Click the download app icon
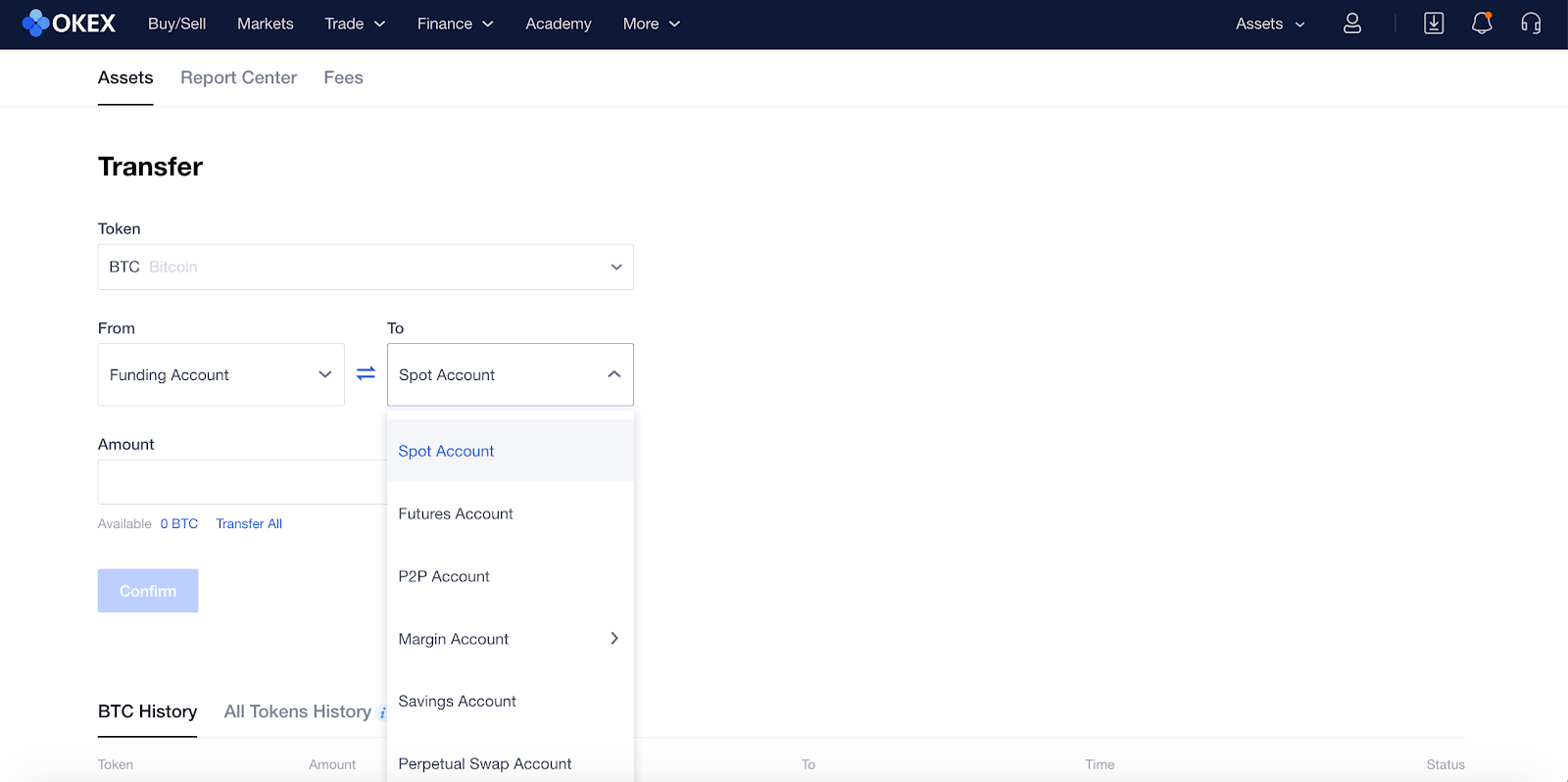 (x=1433, y=24)
